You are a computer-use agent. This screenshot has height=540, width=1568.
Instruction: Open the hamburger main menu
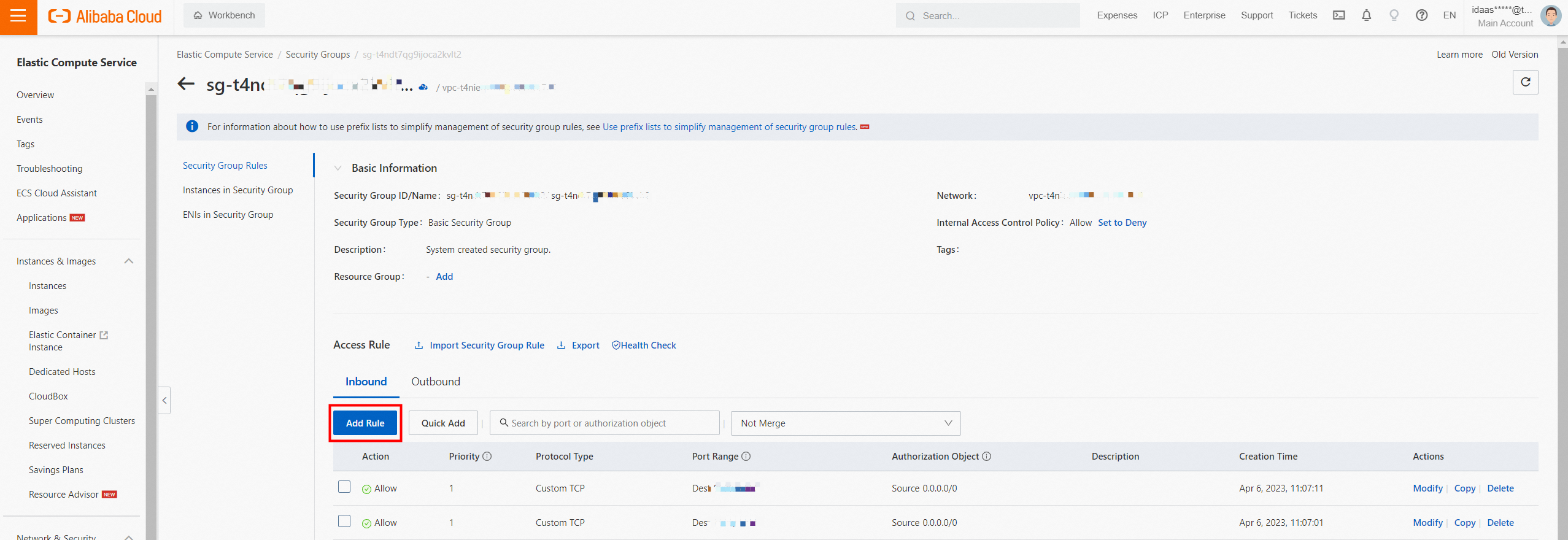pos(18,16)
